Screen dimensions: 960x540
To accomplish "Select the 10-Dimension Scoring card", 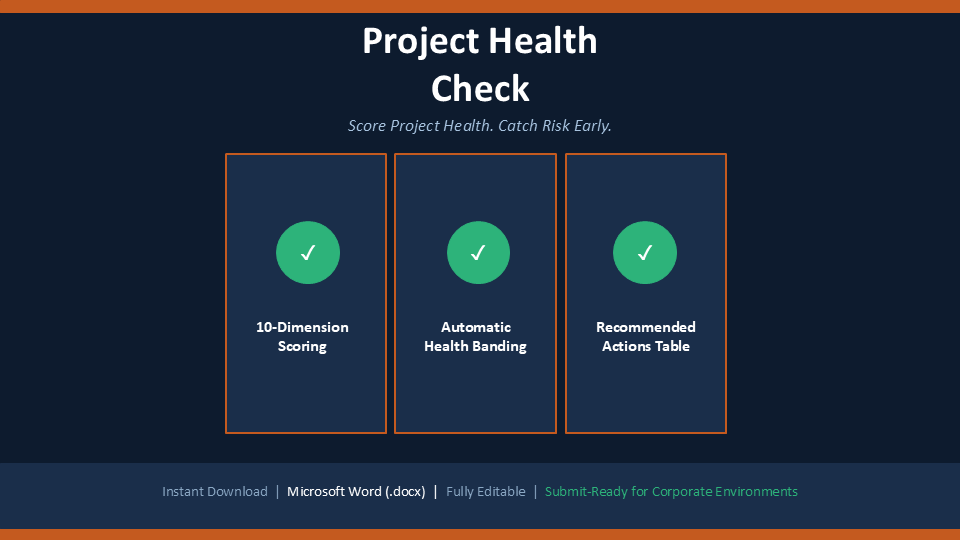I will click(306, 293).
